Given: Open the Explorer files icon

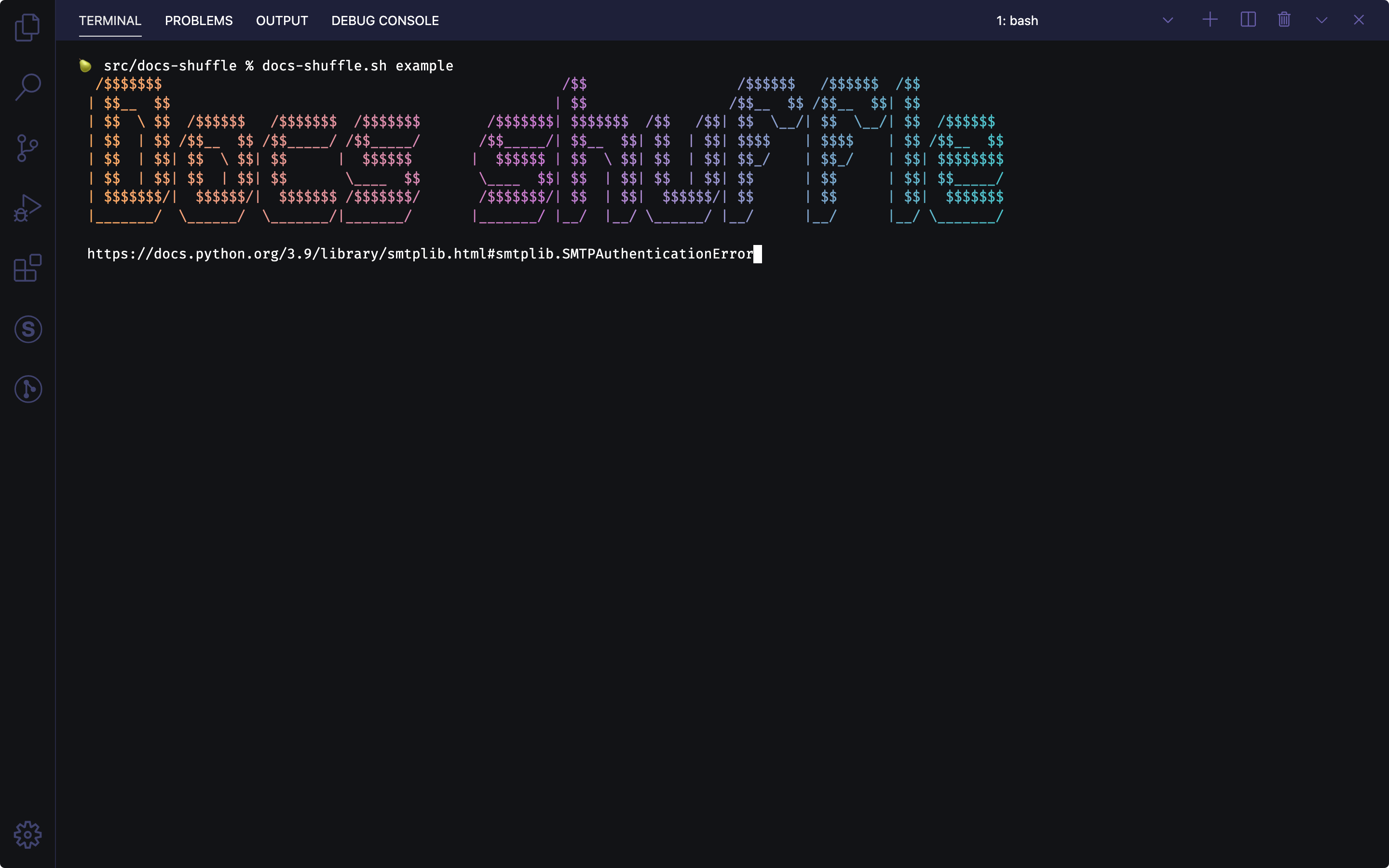Looking at the screenshot, I should click(27, 27).
